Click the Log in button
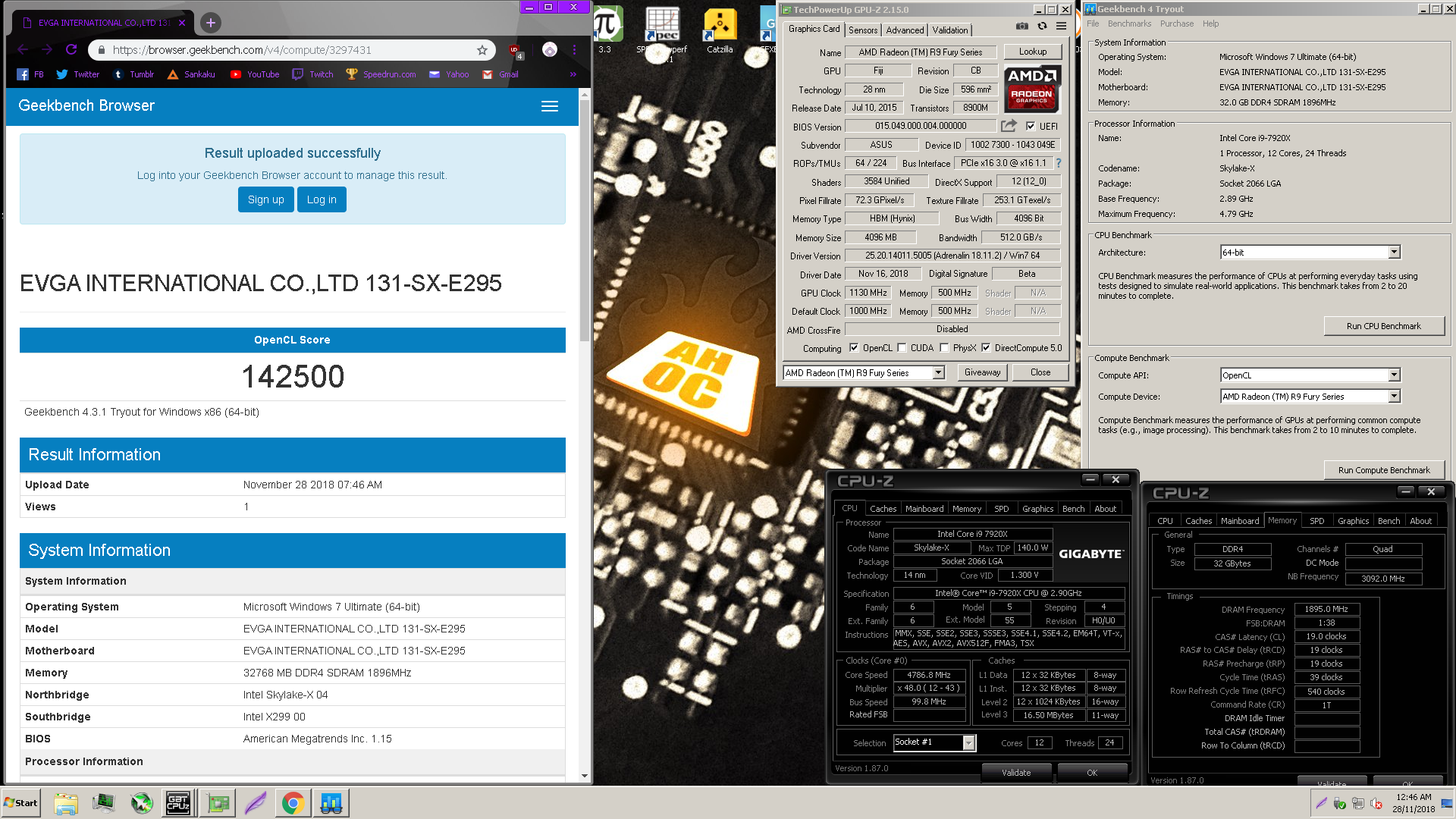 (322, 199)
